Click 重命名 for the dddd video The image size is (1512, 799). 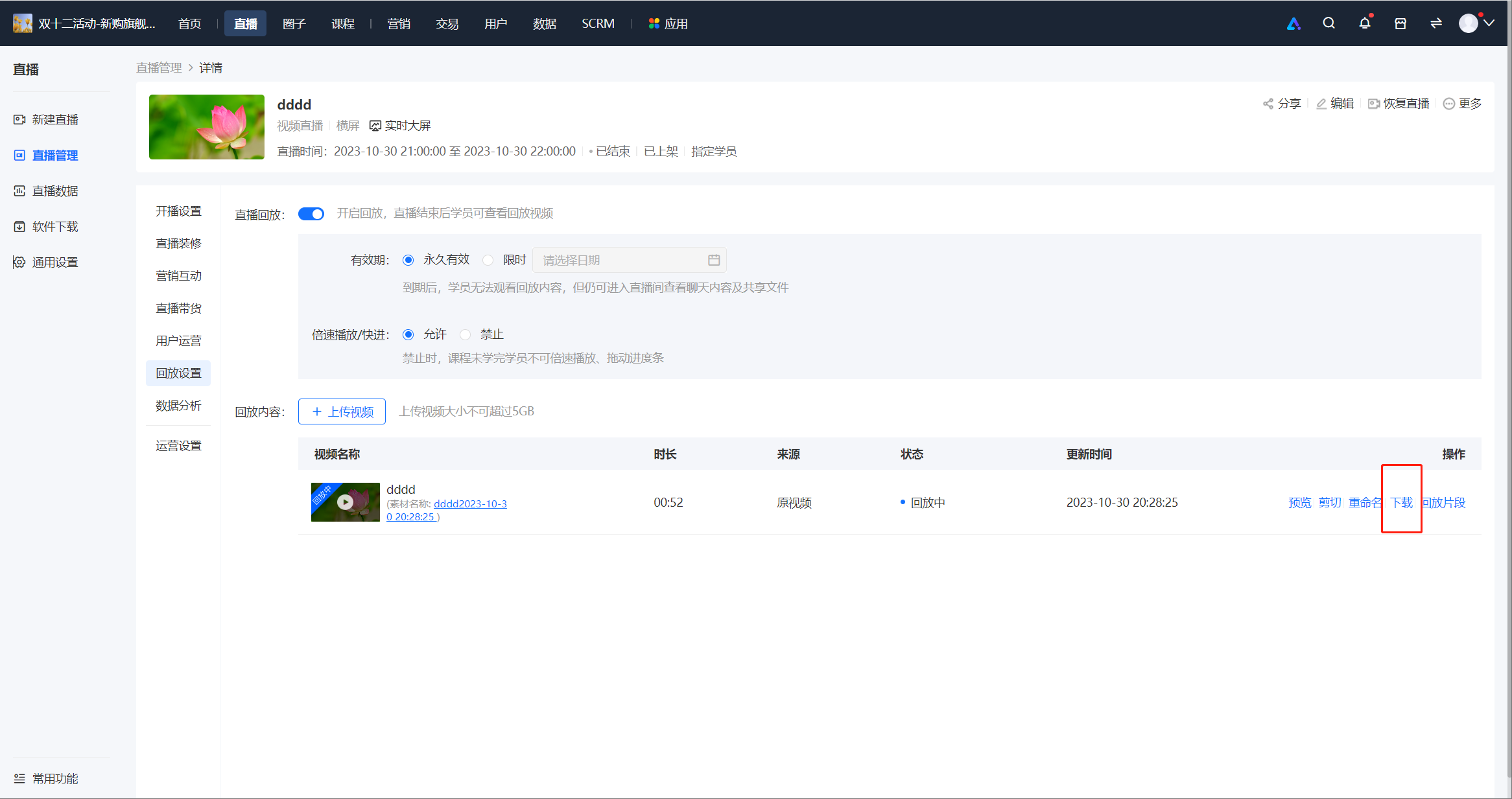click(x=1365, y=503)
